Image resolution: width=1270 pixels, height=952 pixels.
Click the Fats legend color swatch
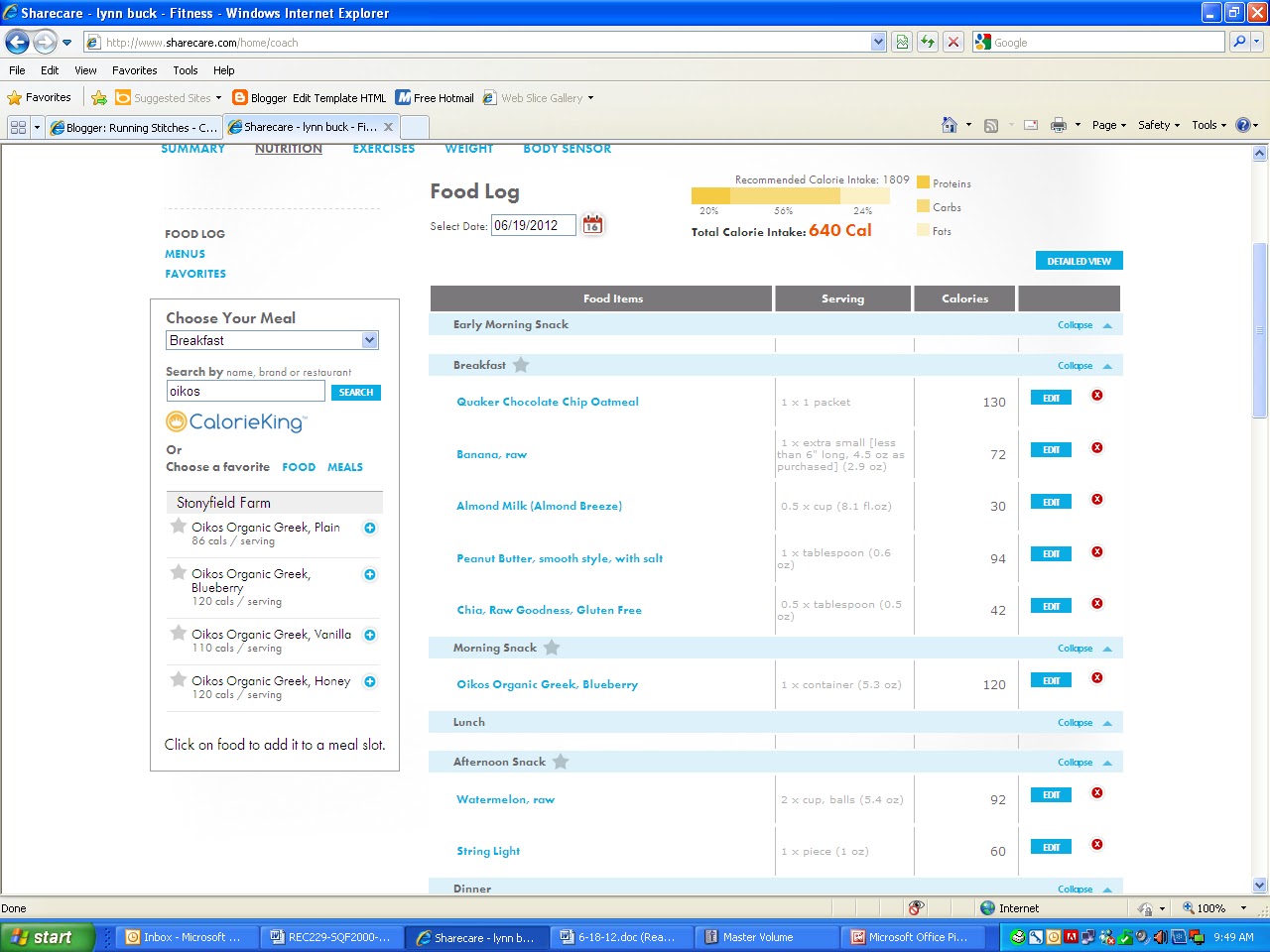(923, 230)
